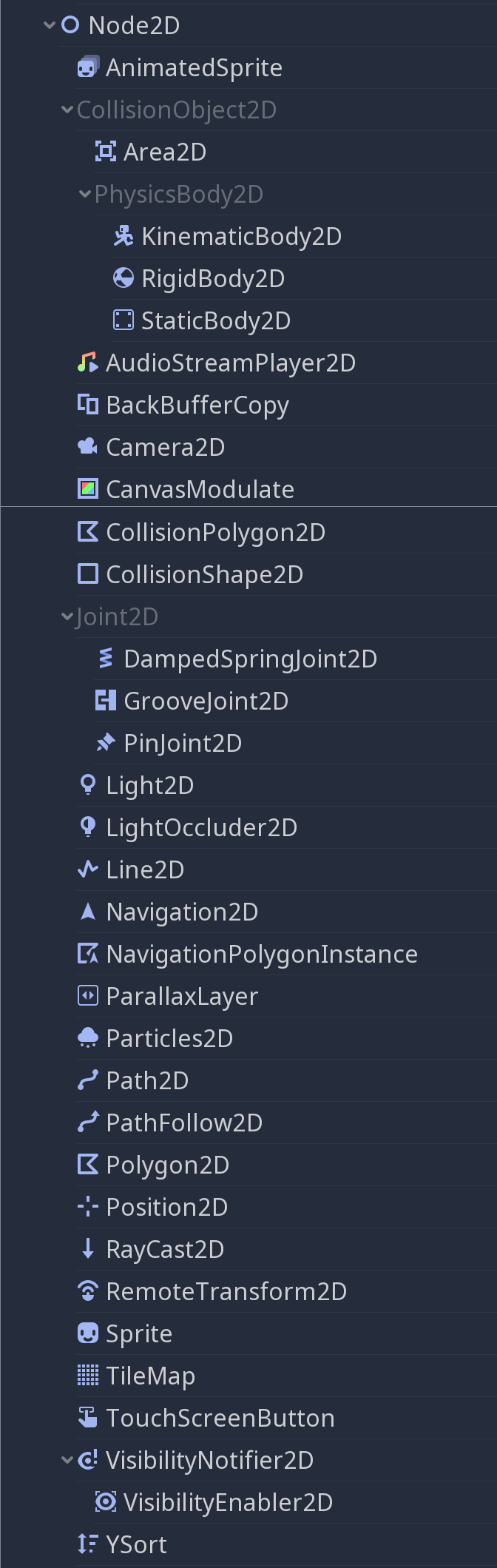This screenshot has height=1568, width=497.
Task: Click the AnimatedSprite node icon
Action: tap(88, 67)
